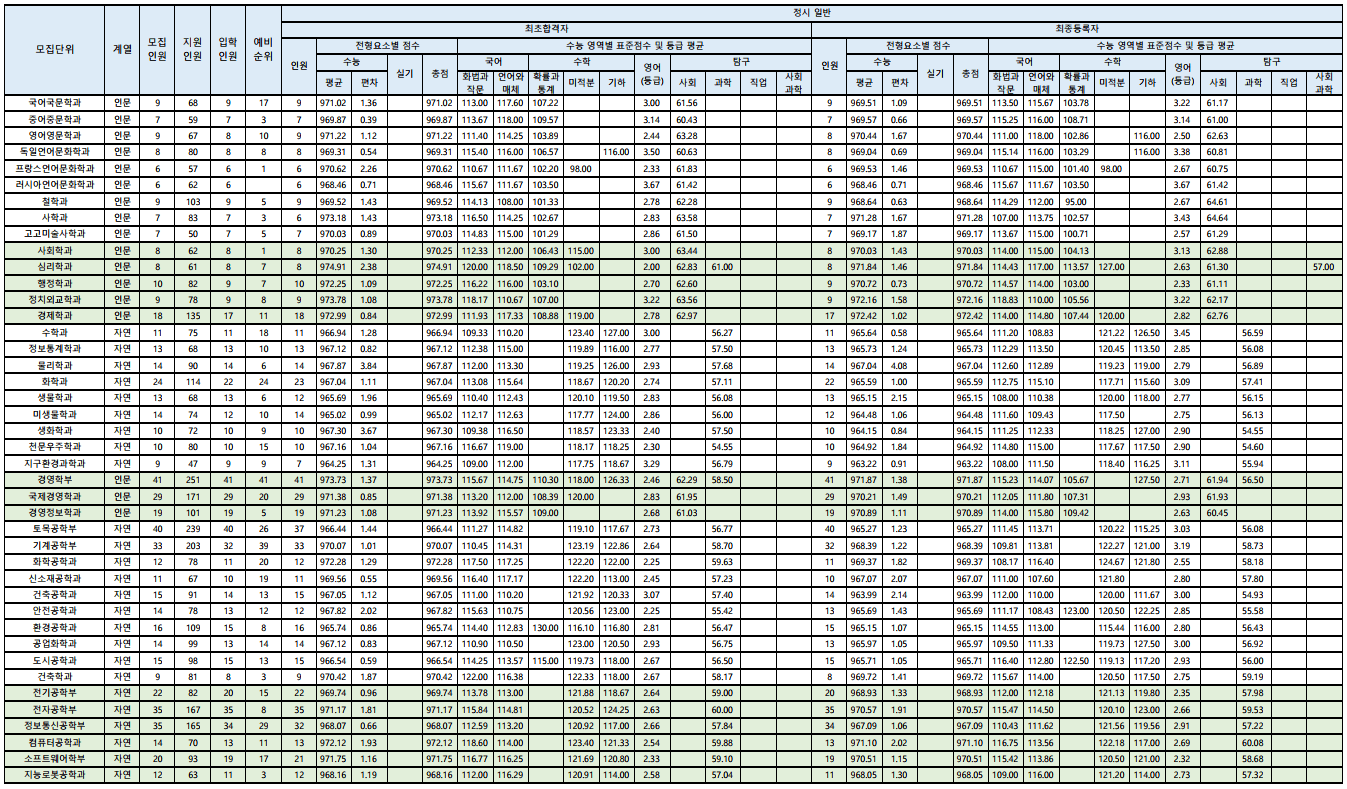Click the 천문우주학과 row label

54,447
